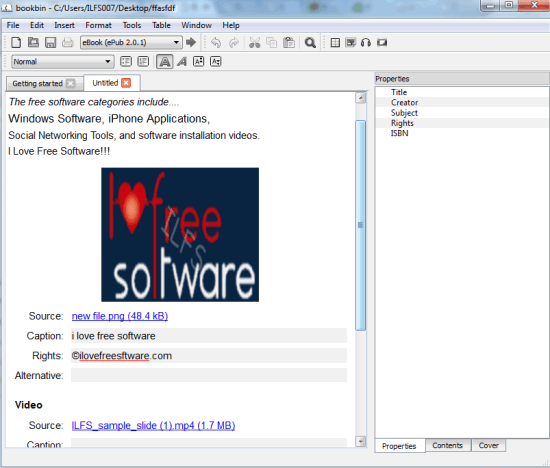
Task: Toggle the italic A style button
Action: pos(182,62)
